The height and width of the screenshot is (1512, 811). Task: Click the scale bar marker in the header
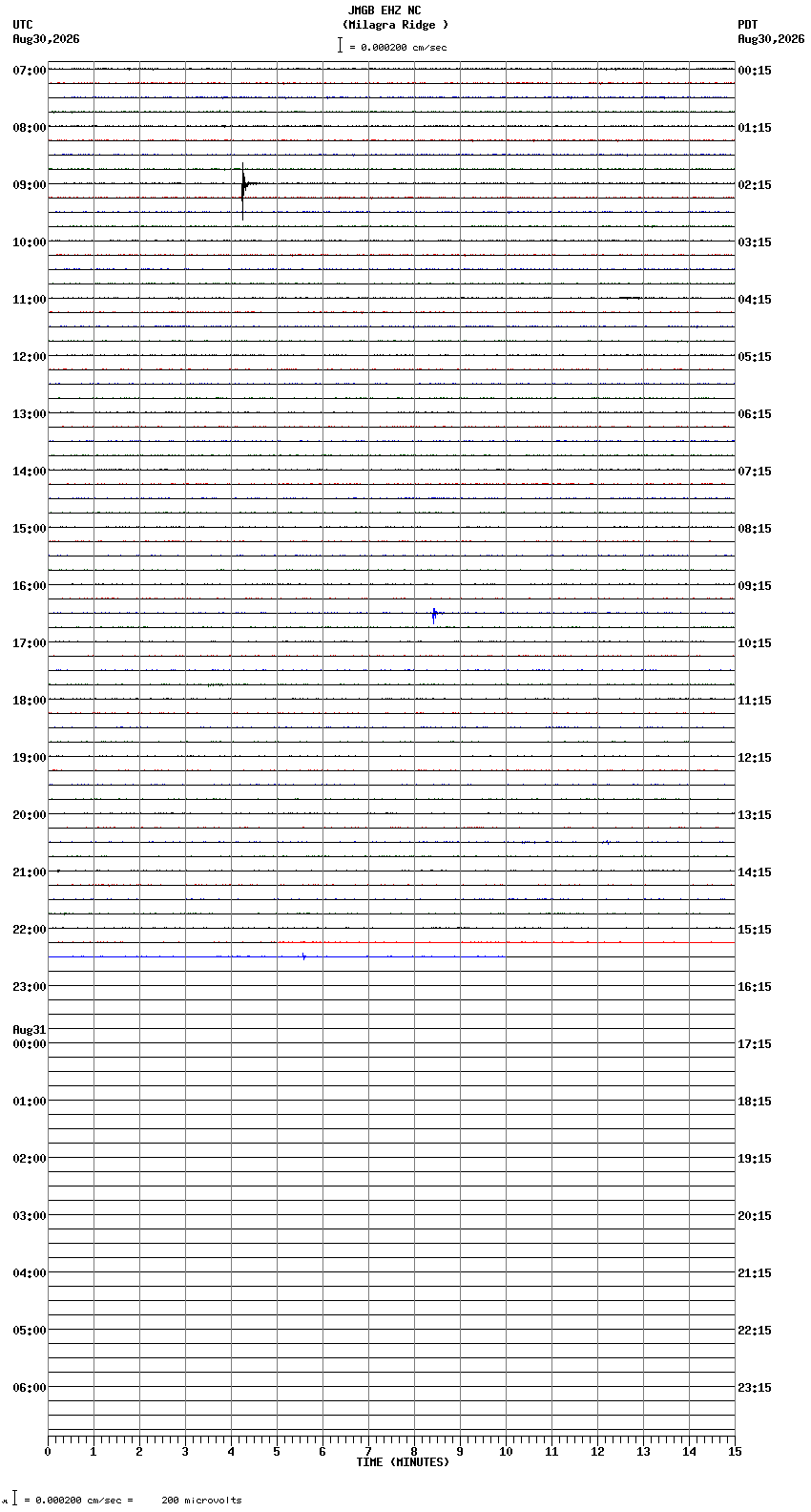pyautogui.click(x=340, y=45)
